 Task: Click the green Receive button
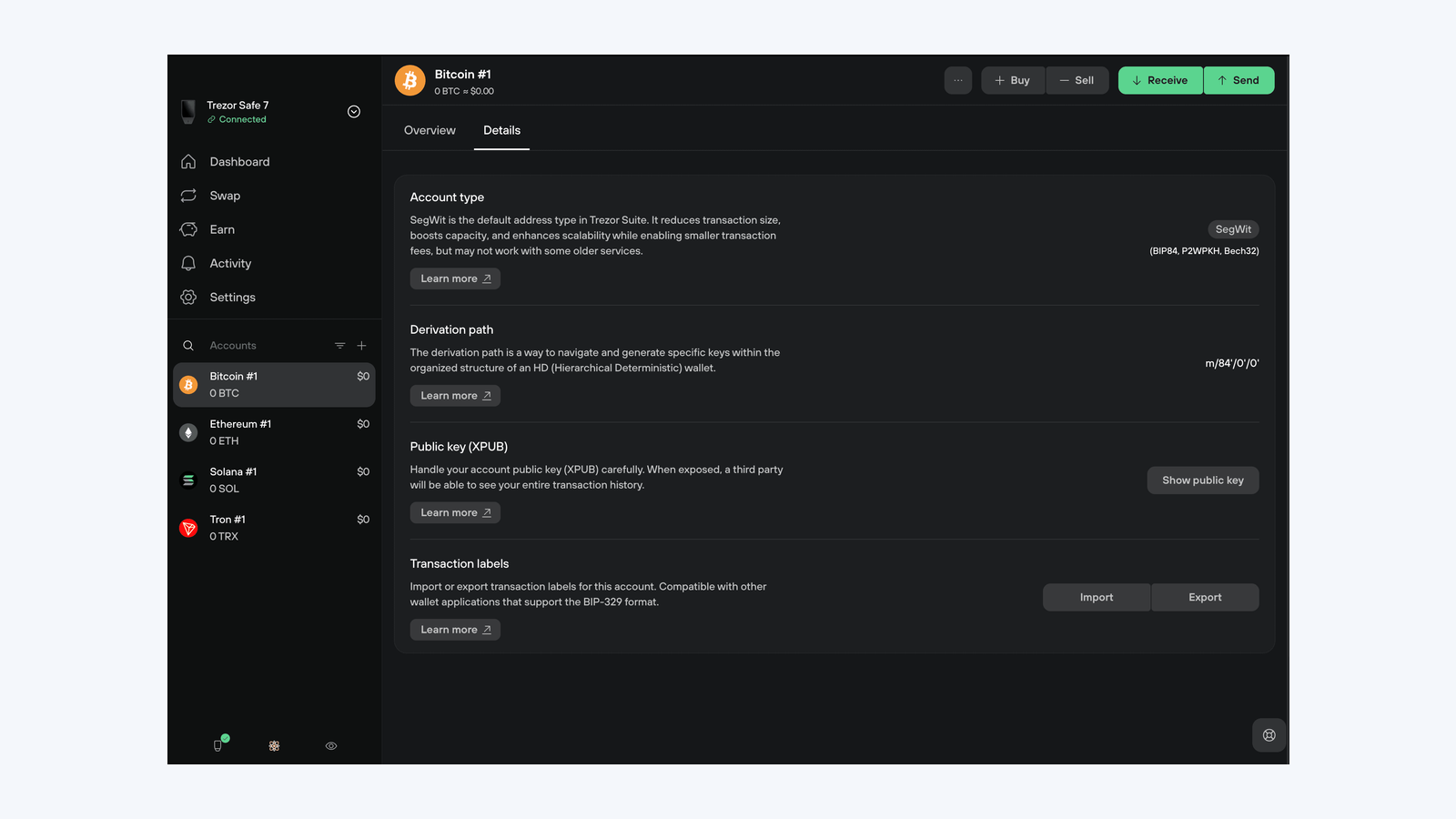click(1160, 80)
